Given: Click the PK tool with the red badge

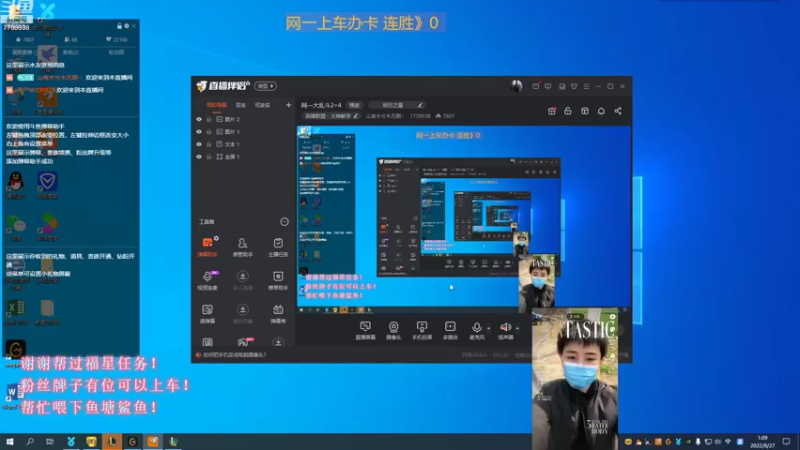Looking at the screenshot, I should [x=243, y=342].
